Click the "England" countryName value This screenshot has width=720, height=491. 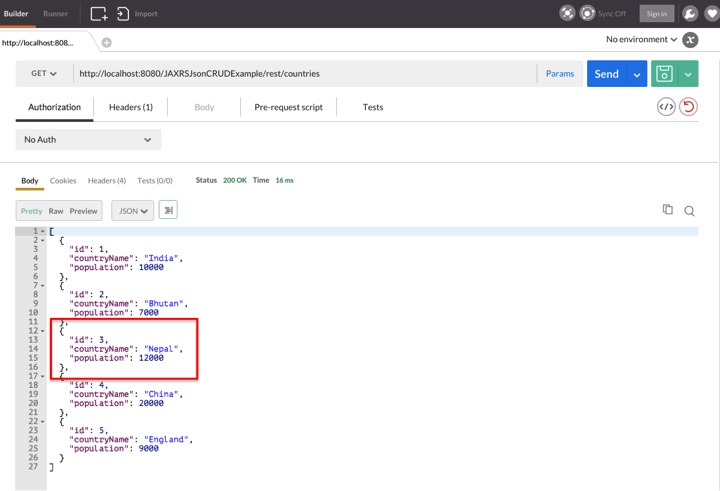pyautogui.click(x=166, y=440)
